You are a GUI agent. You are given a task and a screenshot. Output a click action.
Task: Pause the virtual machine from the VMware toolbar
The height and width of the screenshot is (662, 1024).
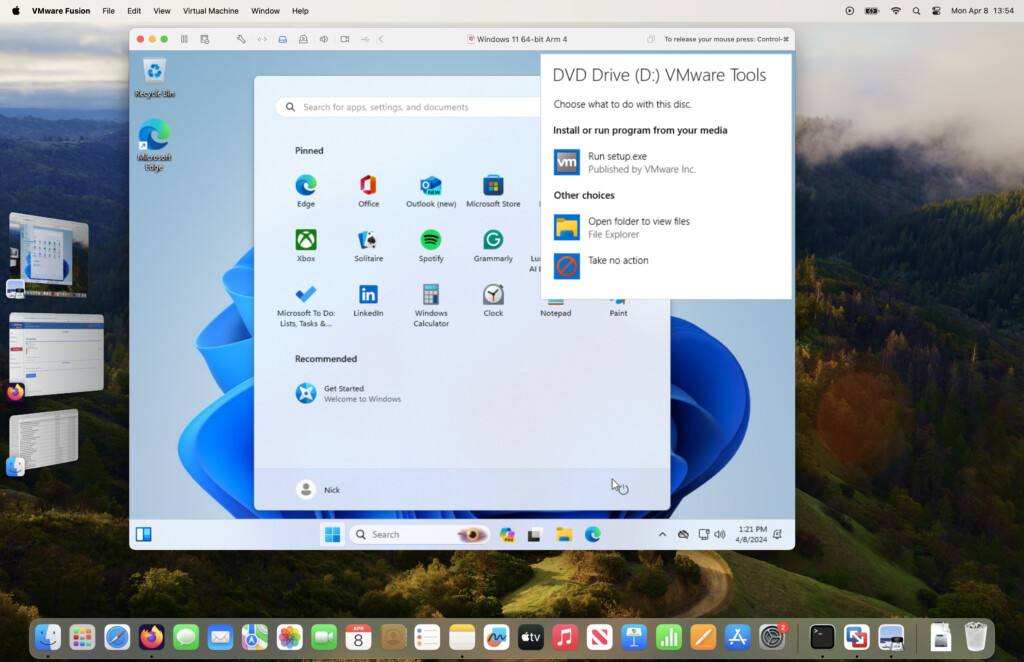click(184, 39)
